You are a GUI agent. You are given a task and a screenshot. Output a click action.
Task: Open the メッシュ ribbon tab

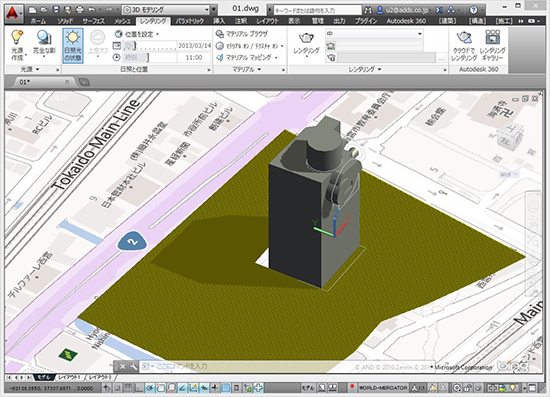click(x=122, y=21)
